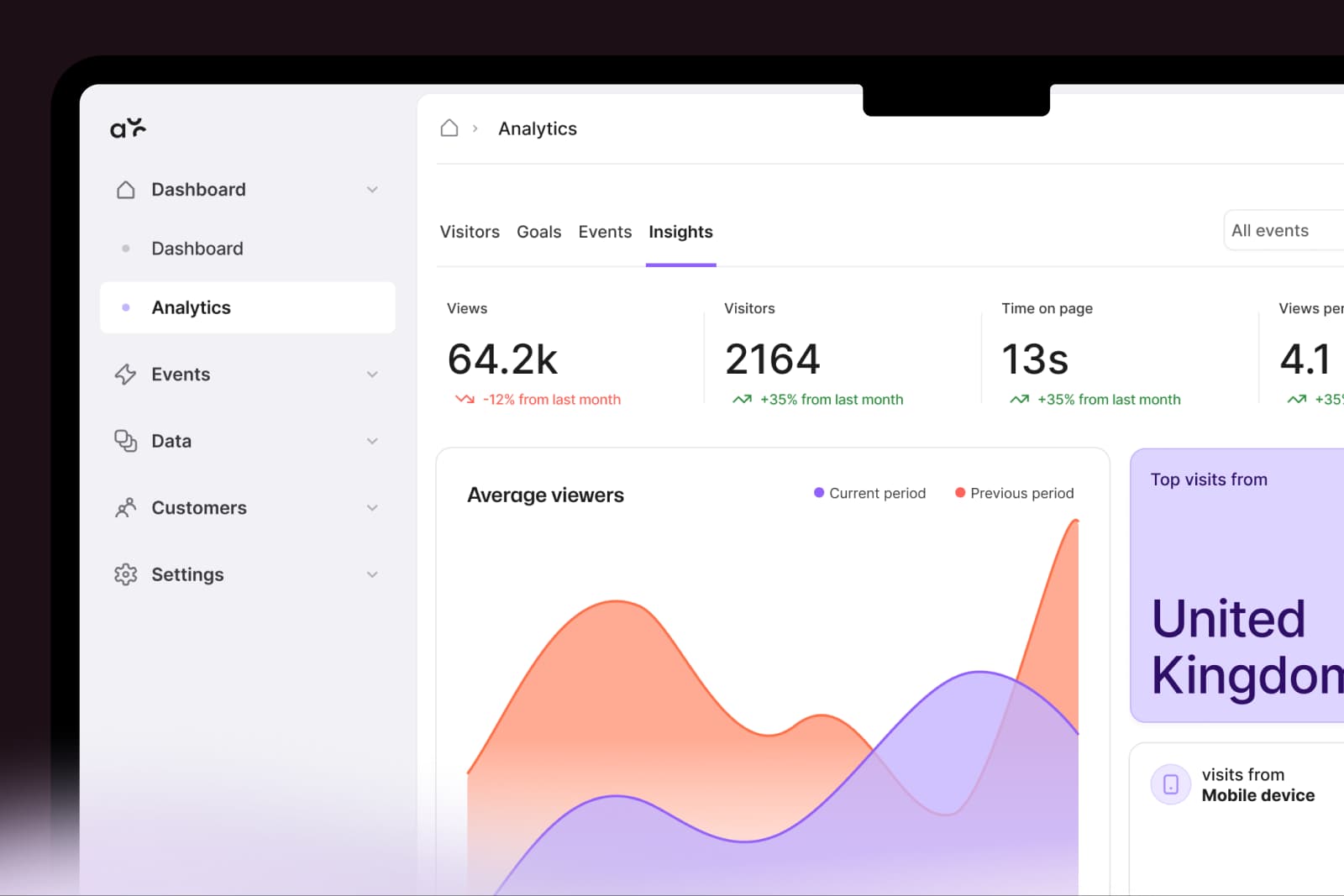
Task: Open the Goals tab
Action: pyautogui.click(x=538, y=232)
